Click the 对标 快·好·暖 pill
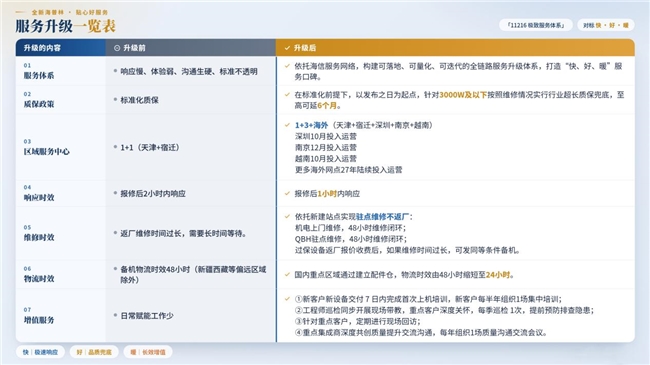650x365 pixels. [x=606, y=25]
